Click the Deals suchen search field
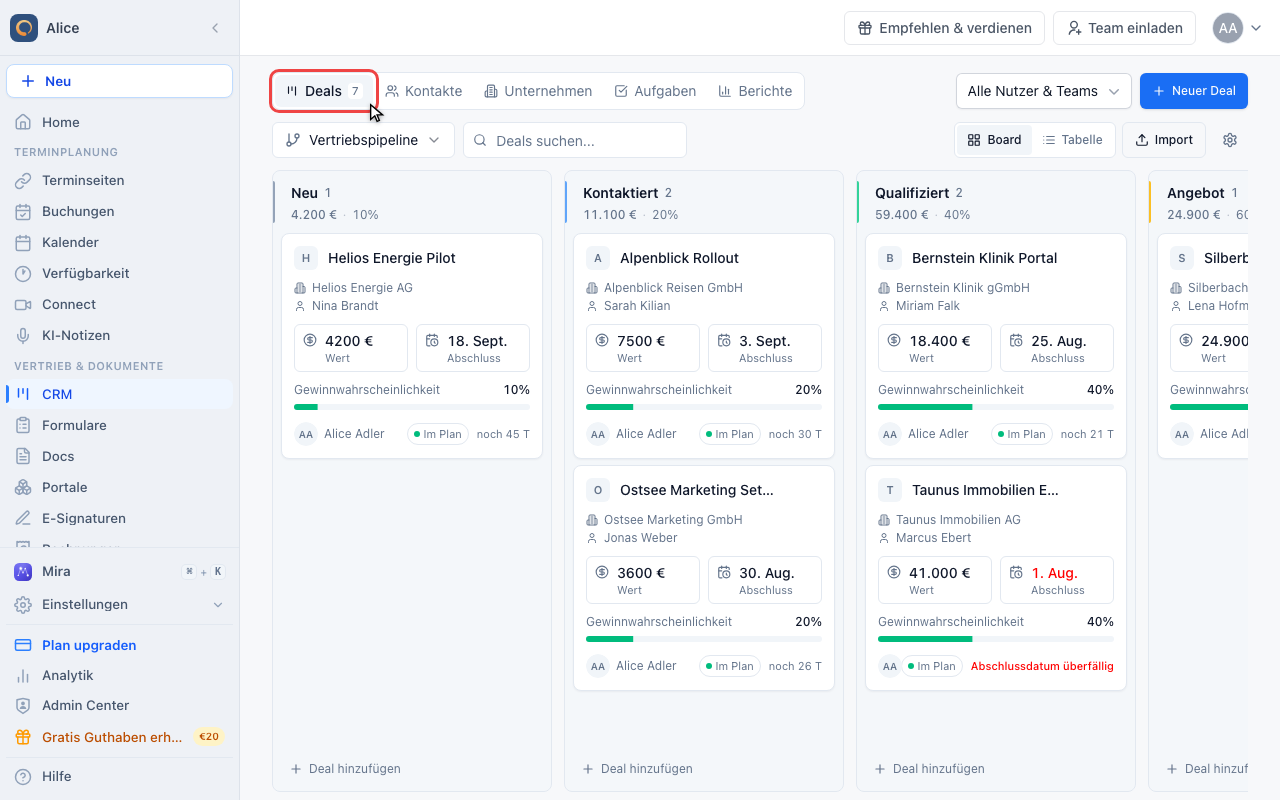The width and height of the screenshot is (1280, 800). click(575, 140)
